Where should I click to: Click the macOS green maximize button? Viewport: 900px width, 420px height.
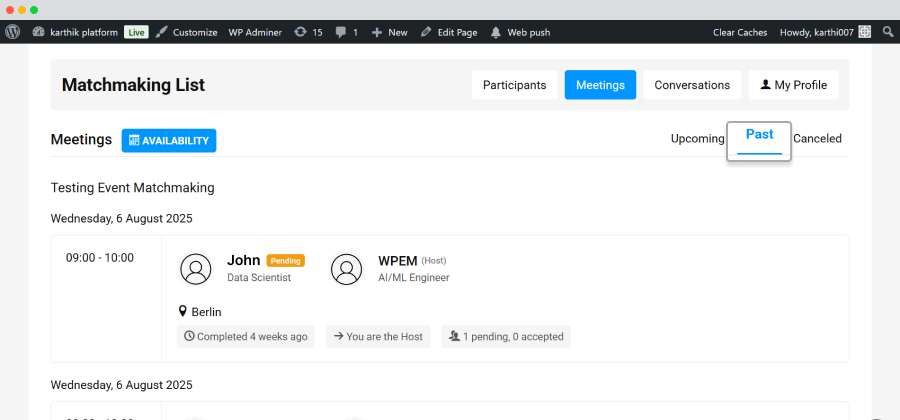(x=34, y=10)
